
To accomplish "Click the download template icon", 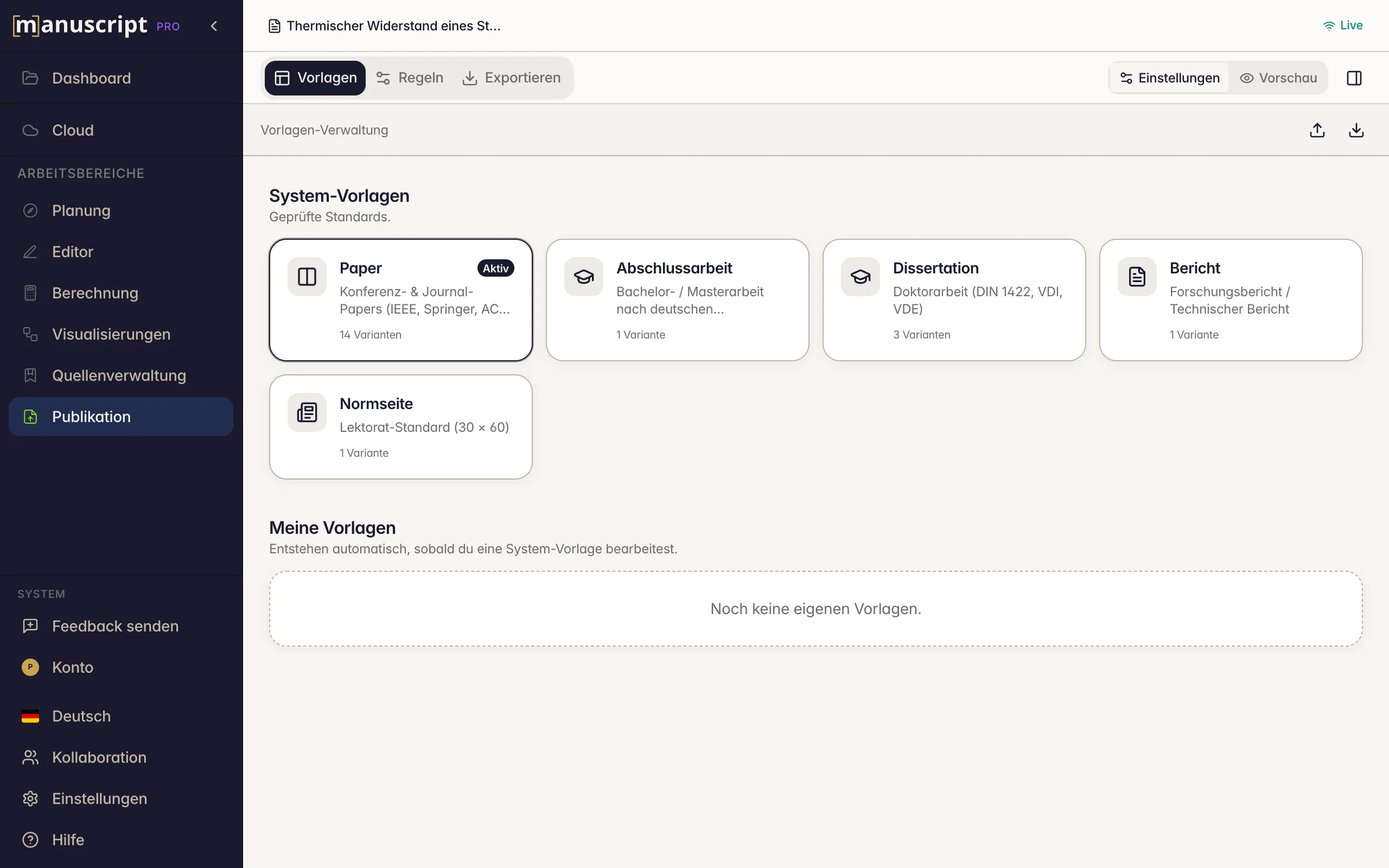I will pyautogui.click(x=1356, y=130).
